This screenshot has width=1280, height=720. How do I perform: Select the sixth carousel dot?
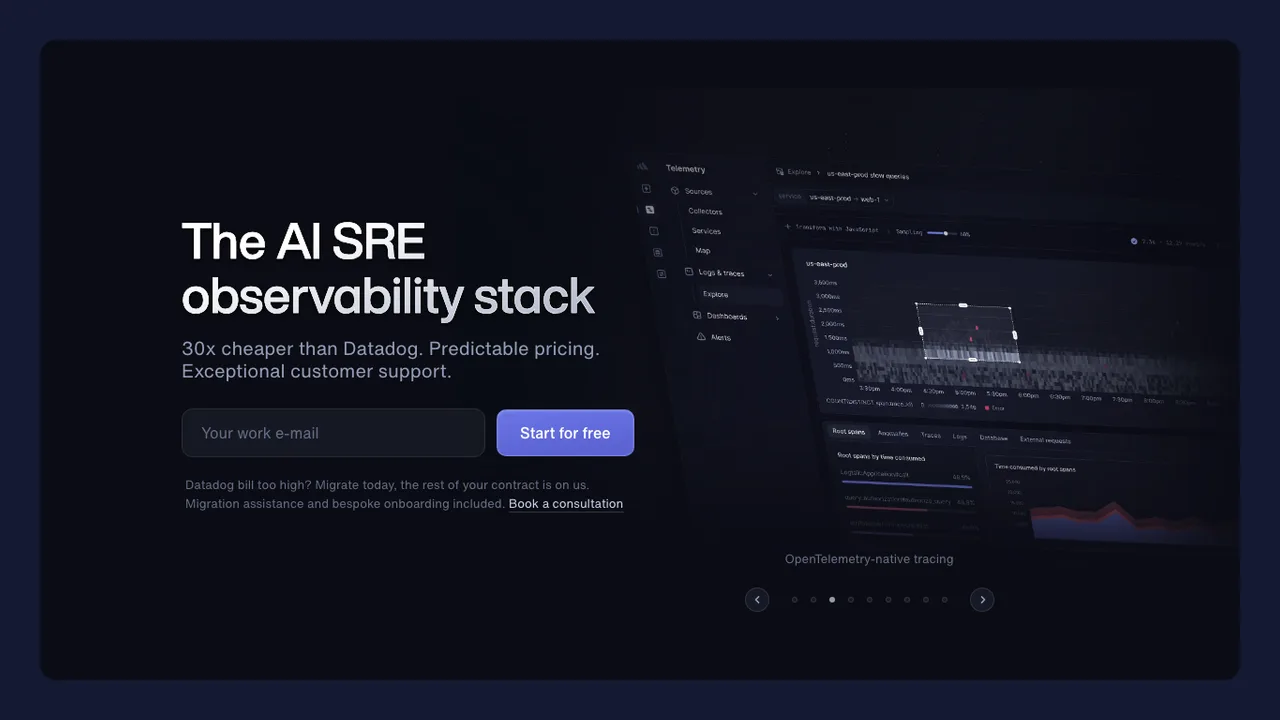pyautogui.click(x=888, y=600)
